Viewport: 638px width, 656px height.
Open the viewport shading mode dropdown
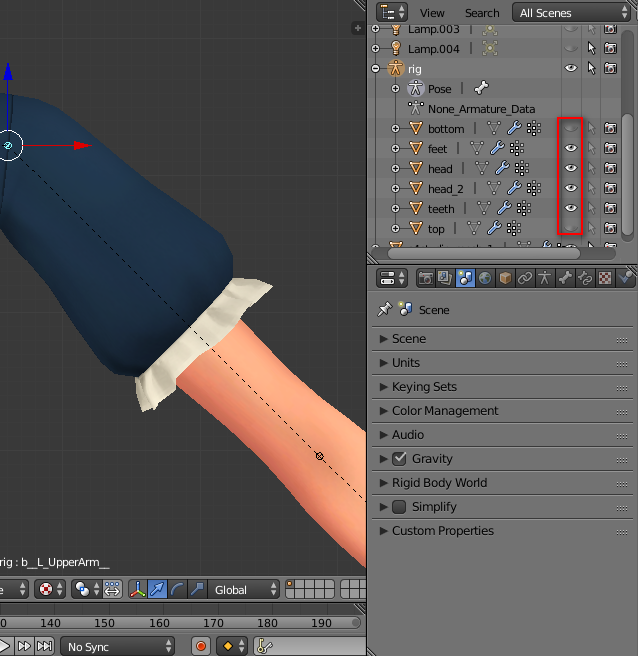50,589
